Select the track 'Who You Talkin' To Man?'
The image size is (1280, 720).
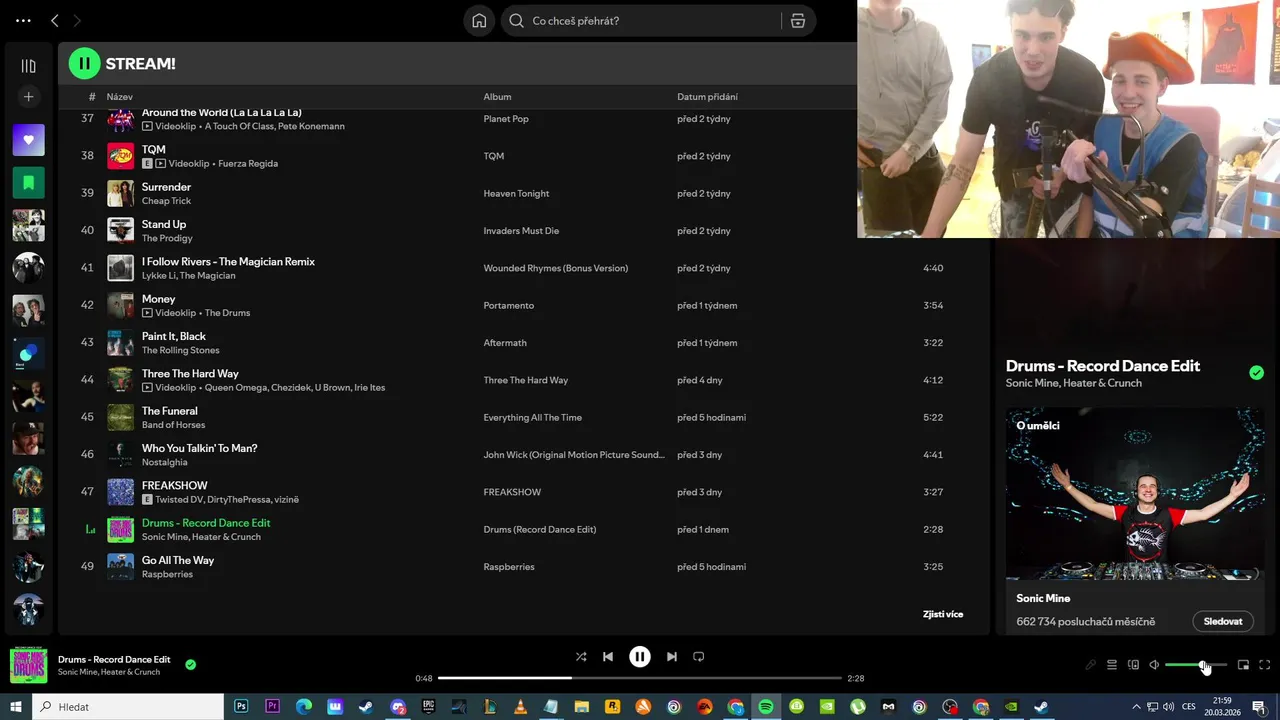pyautogui.click(x=199, y=448)
